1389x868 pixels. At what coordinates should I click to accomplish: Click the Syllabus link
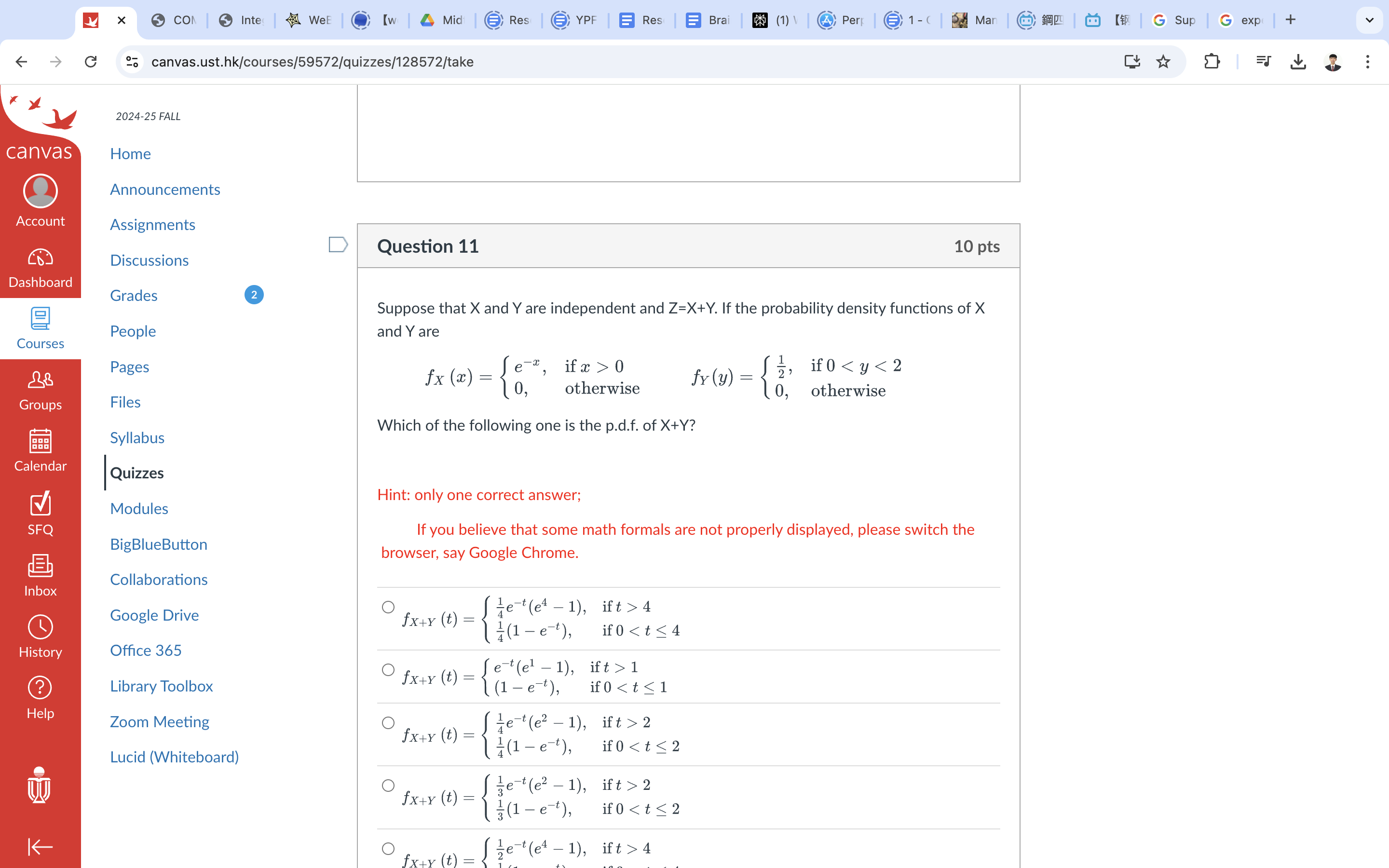139,437
